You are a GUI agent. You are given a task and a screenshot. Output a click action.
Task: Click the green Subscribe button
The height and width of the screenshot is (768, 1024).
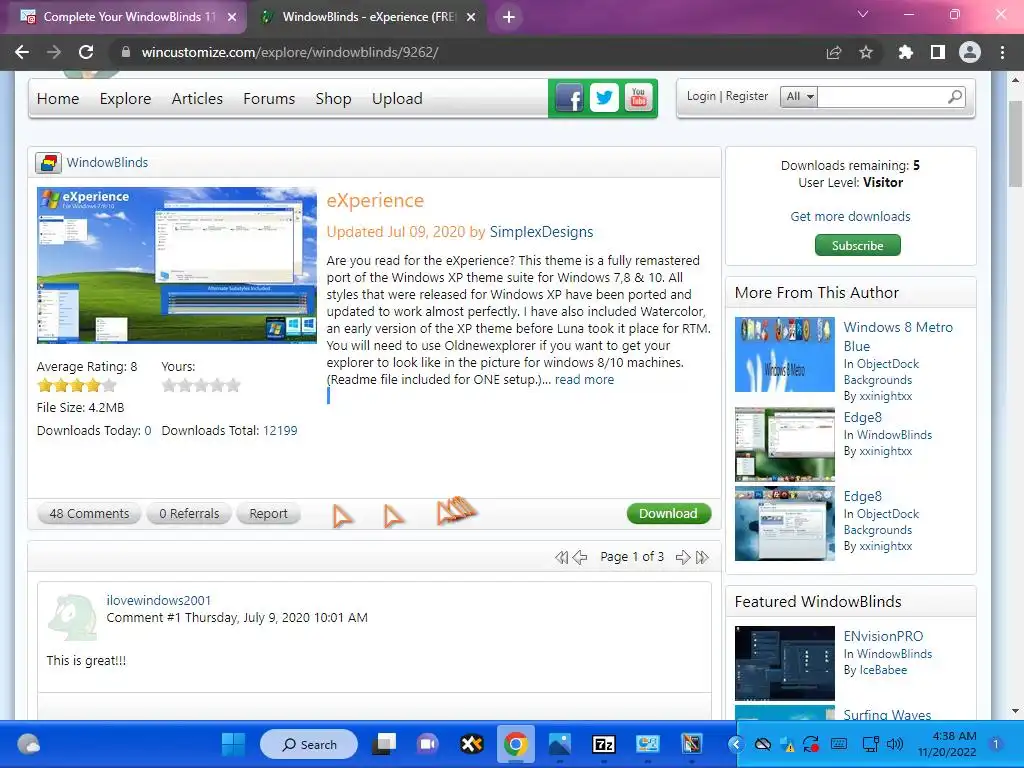click(x=857, y=246)
